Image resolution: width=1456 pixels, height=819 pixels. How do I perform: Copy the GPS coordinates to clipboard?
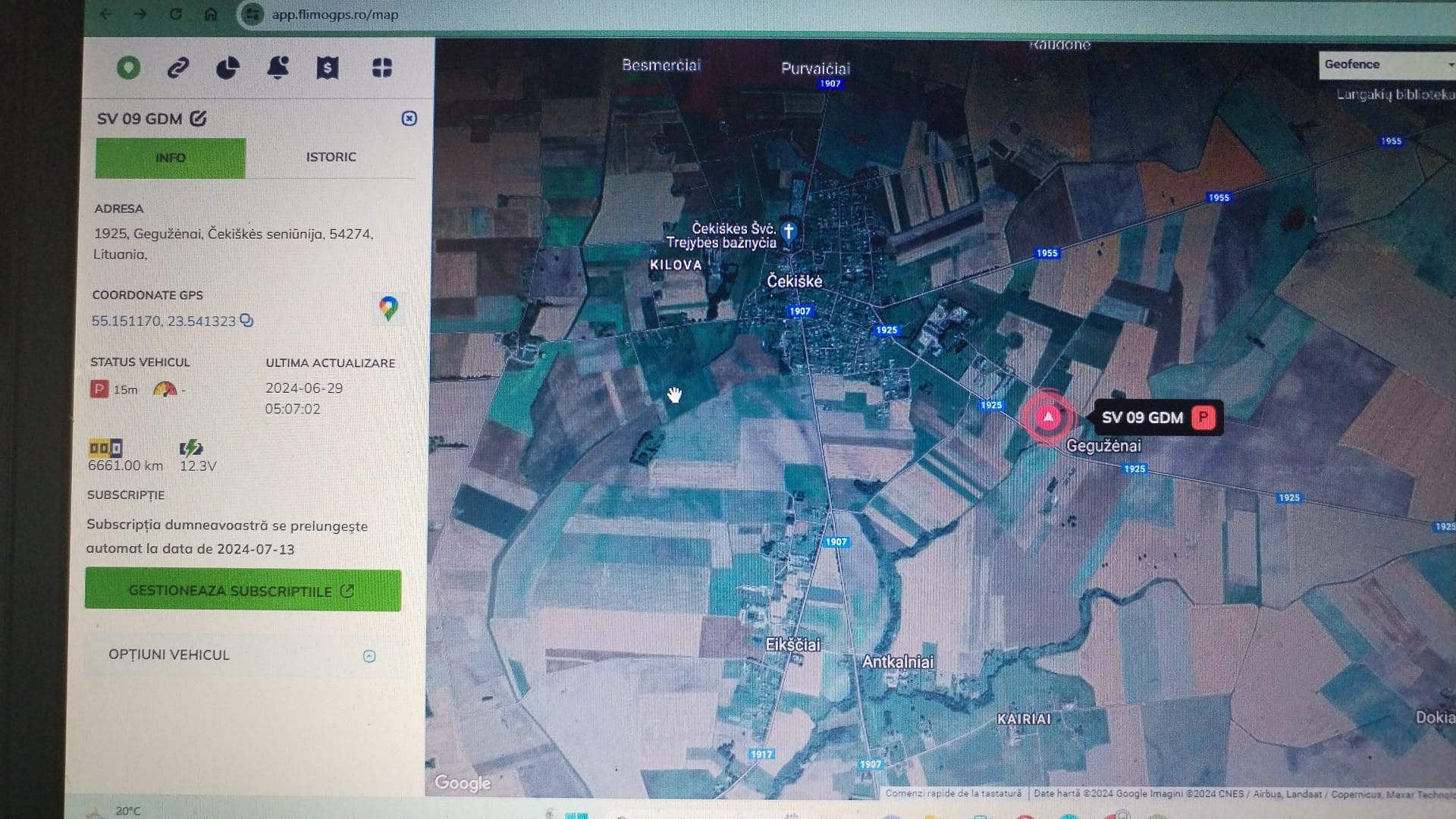[x=246, y=321]
